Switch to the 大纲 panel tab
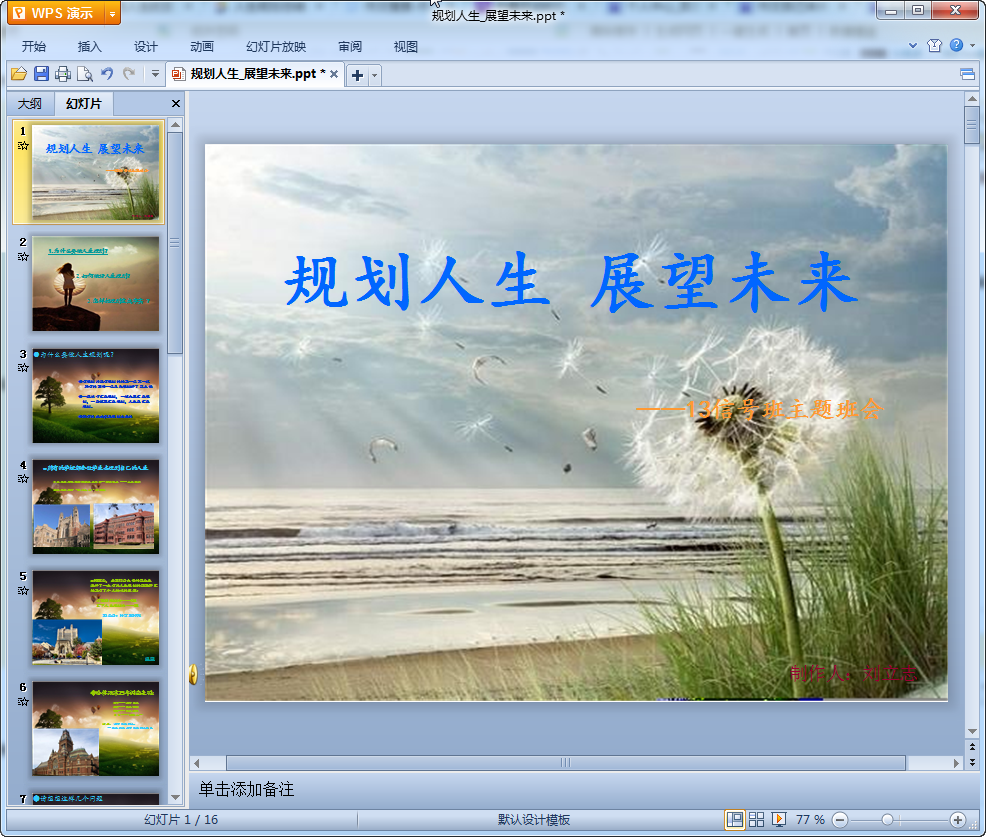This screenshot has height=837, width=986. [30, 104]
